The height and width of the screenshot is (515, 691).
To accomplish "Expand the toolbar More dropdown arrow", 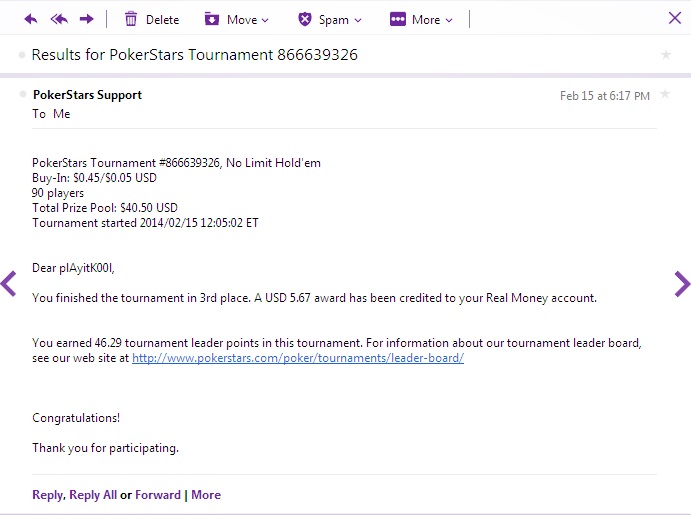I will coord(449,20).
